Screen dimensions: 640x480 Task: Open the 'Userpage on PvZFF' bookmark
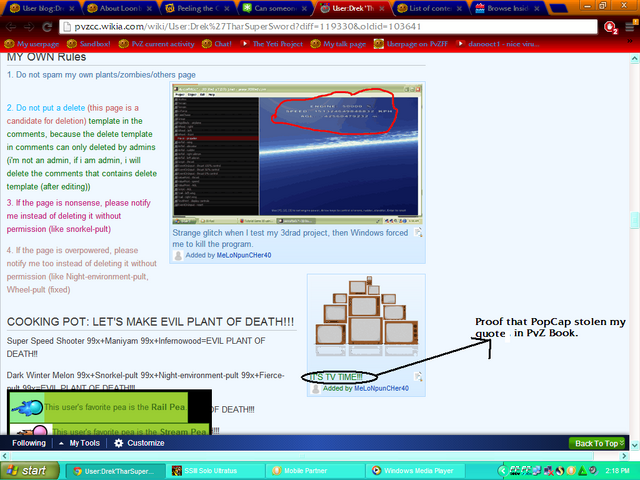point(411,44)
